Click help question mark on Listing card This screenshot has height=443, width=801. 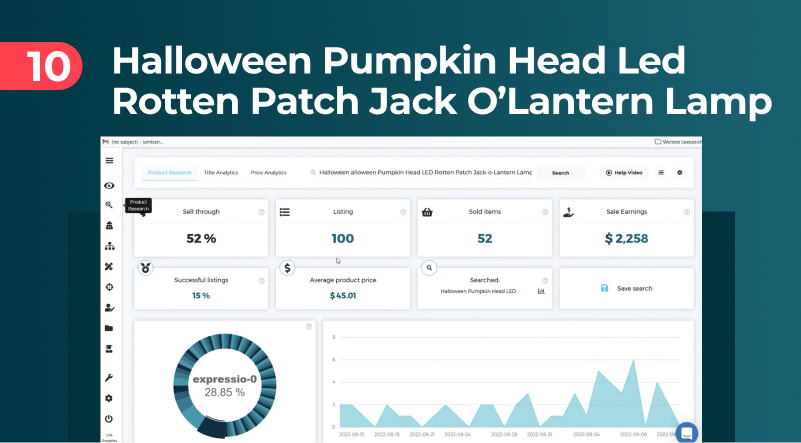tap(403, 212)
